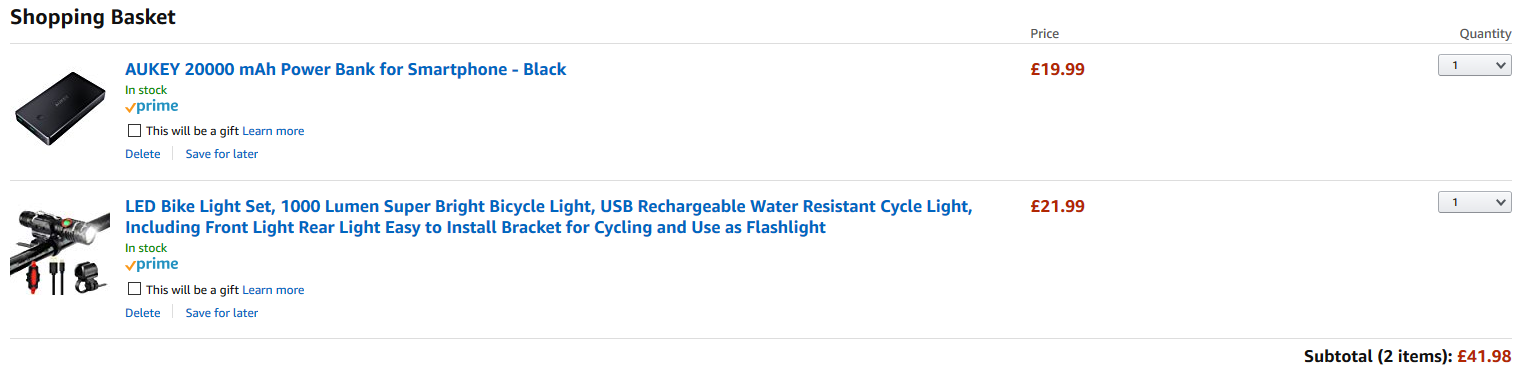Tick gift checkbox for AUKEY power bank

pos(135,131)
